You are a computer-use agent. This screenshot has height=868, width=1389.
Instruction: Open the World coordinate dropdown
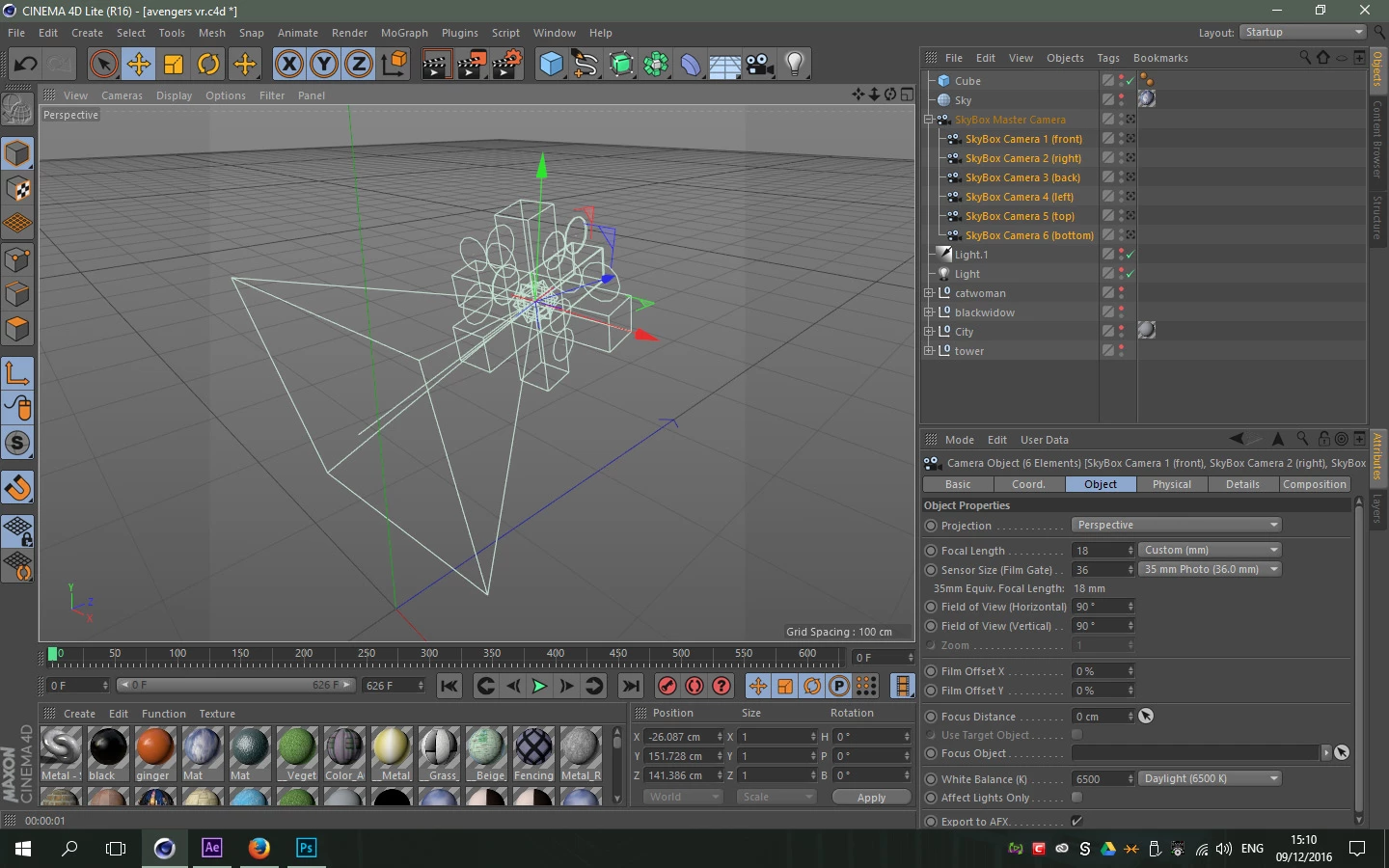click(x=683, y=797)
